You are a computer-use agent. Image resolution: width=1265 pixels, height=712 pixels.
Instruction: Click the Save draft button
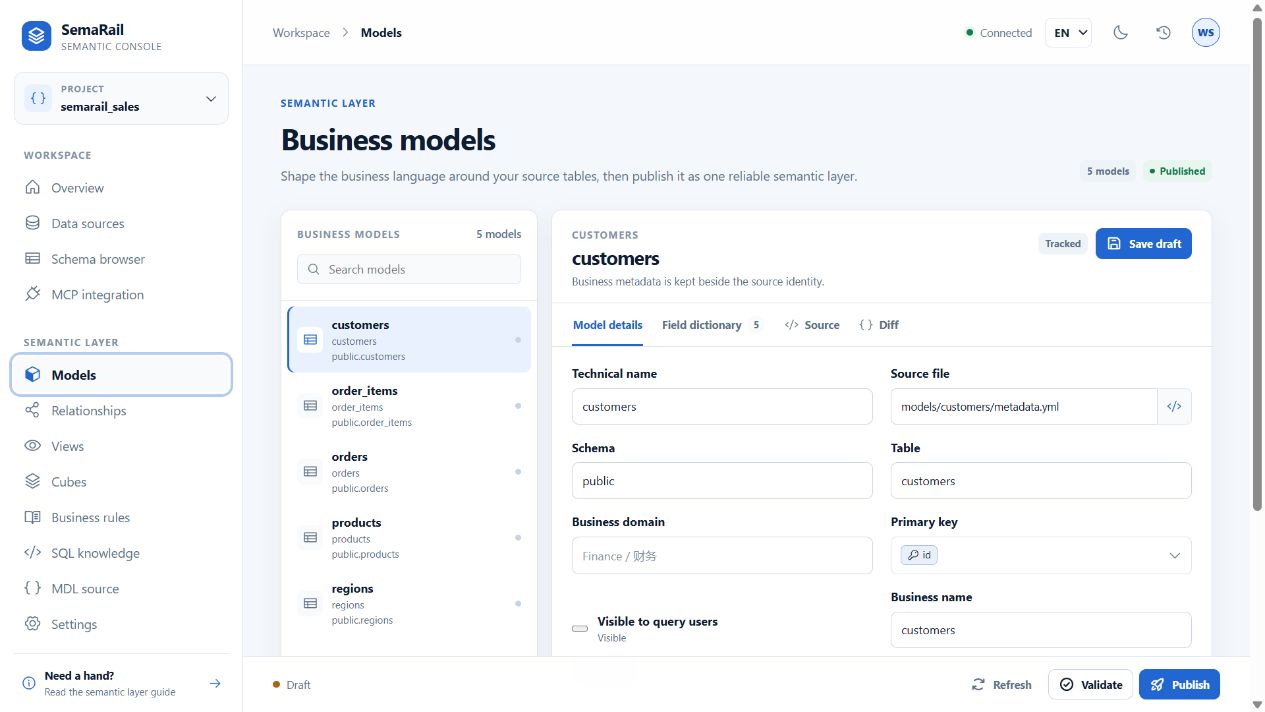pos(1144,244)
